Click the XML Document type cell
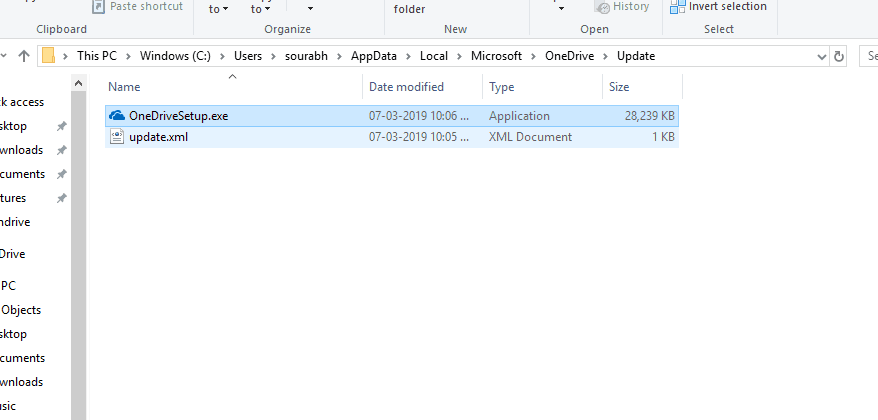Image resolution: width=878 pixels, height=420 pixels. [530, 137]
